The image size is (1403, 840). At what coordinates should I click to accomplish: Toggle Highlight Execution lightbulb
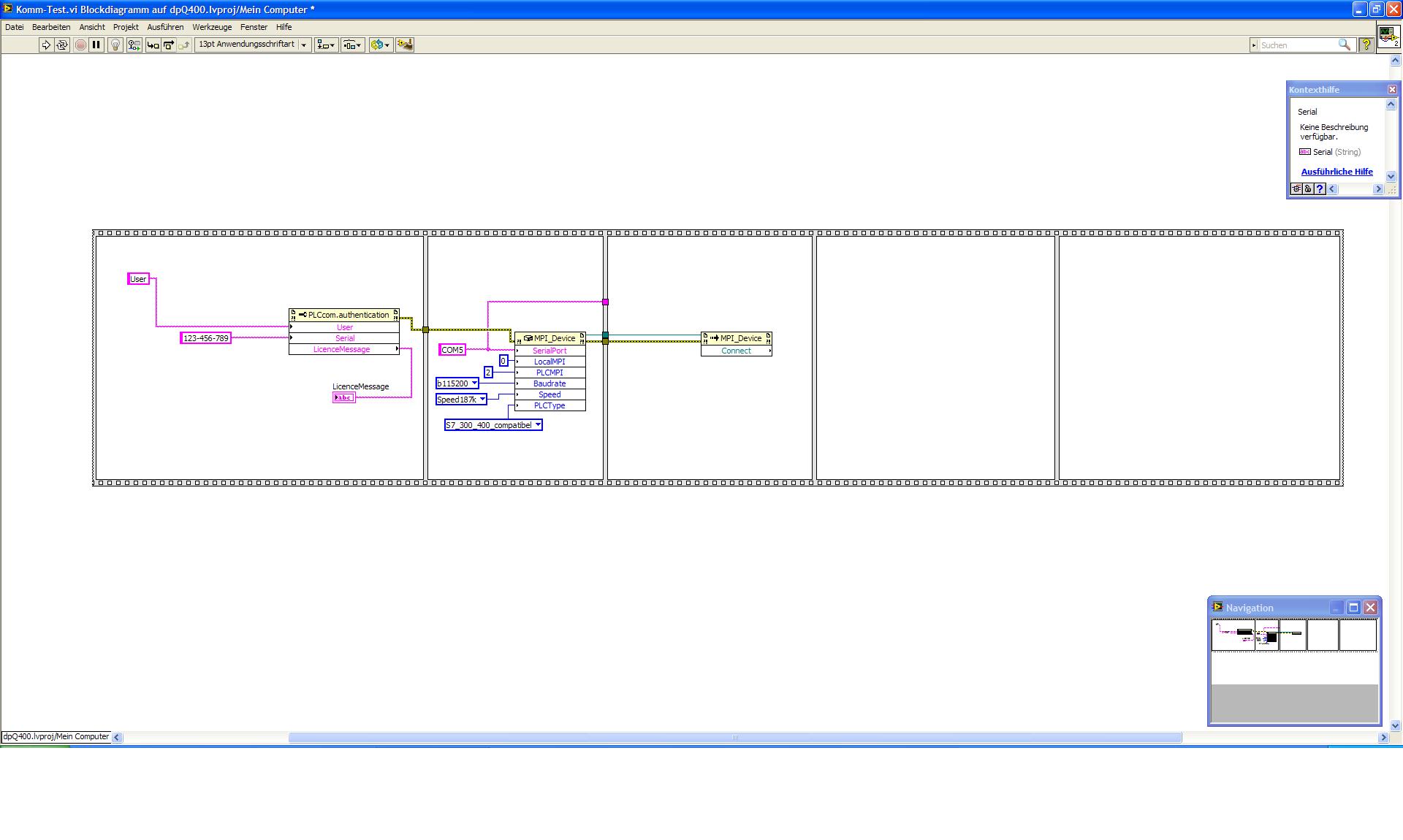[115, 45]
